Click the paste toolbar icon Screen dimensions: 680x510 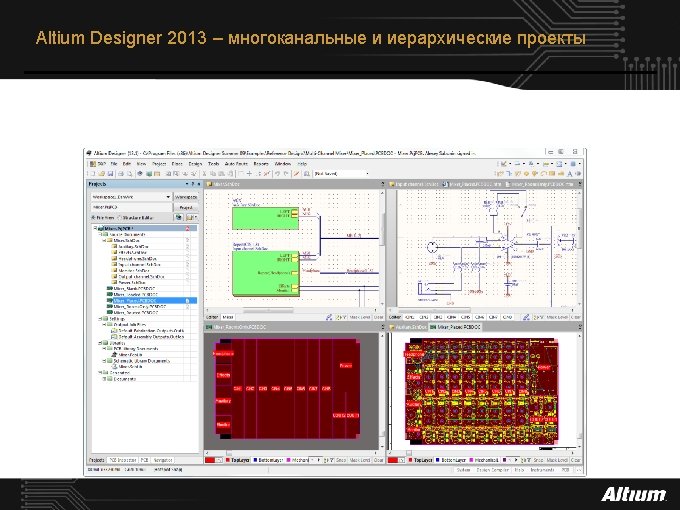(221, 174)
